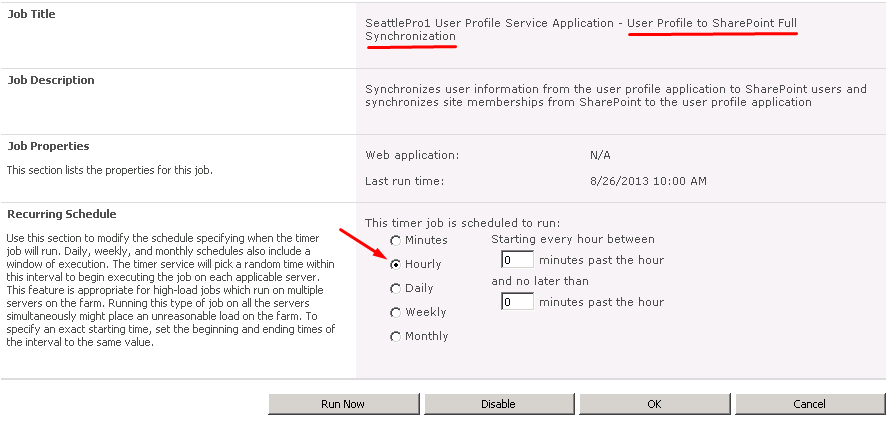The height and width of the screenshot is (421, 891).
Task: Confirm changes with the OK button
Action: point(654,404)
